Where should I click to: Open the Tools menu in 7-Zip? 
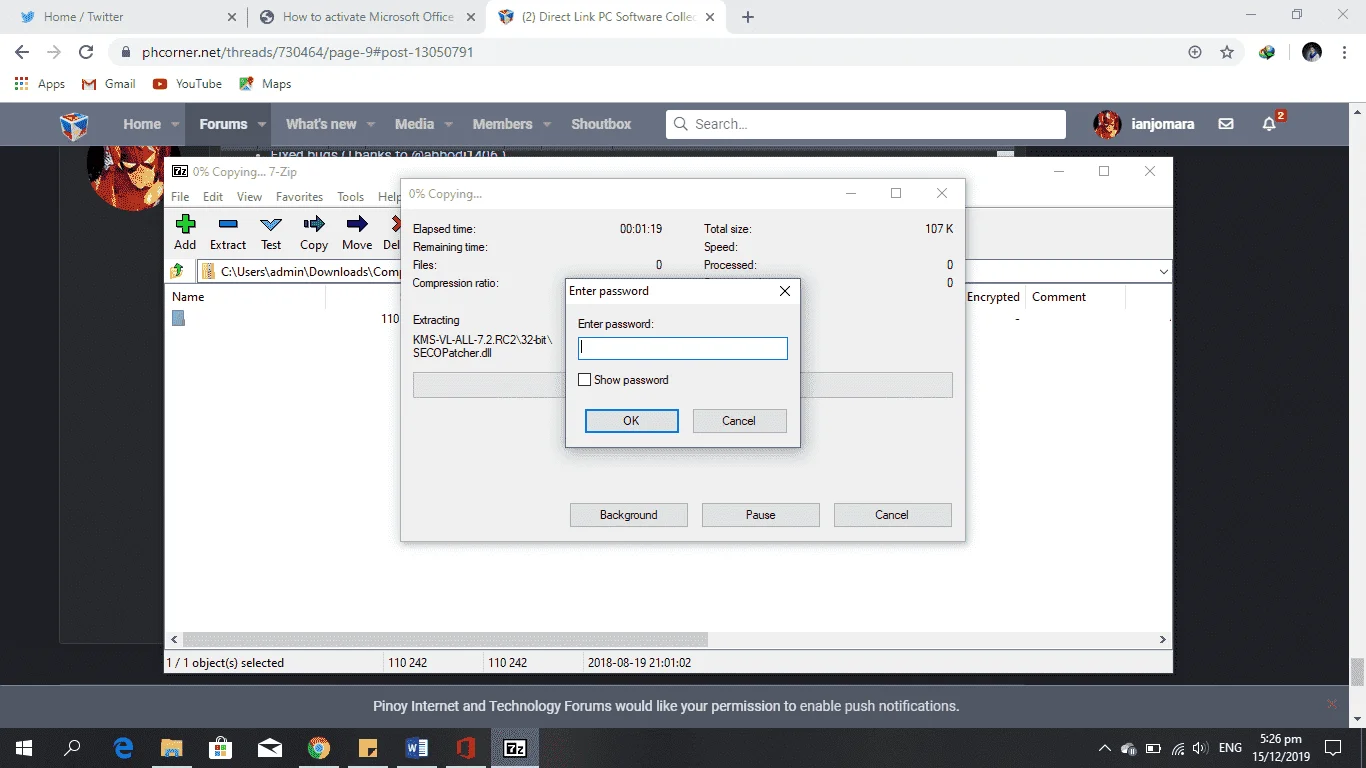coord(350,197)
